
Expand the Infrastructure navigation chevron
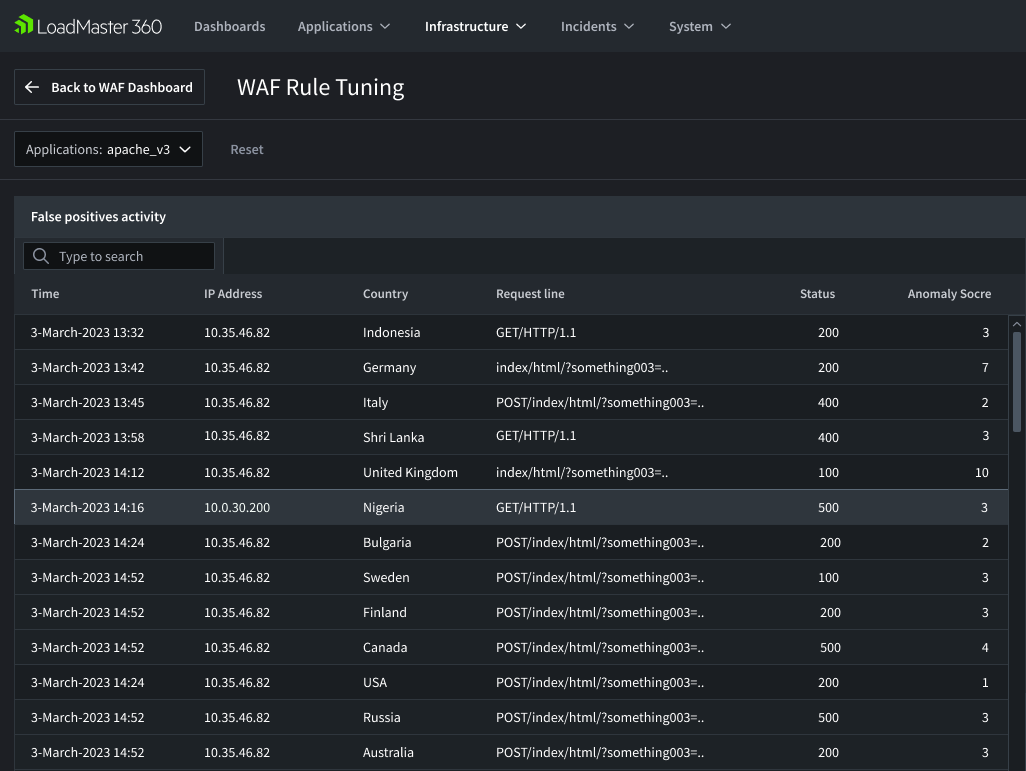[521, 27]
